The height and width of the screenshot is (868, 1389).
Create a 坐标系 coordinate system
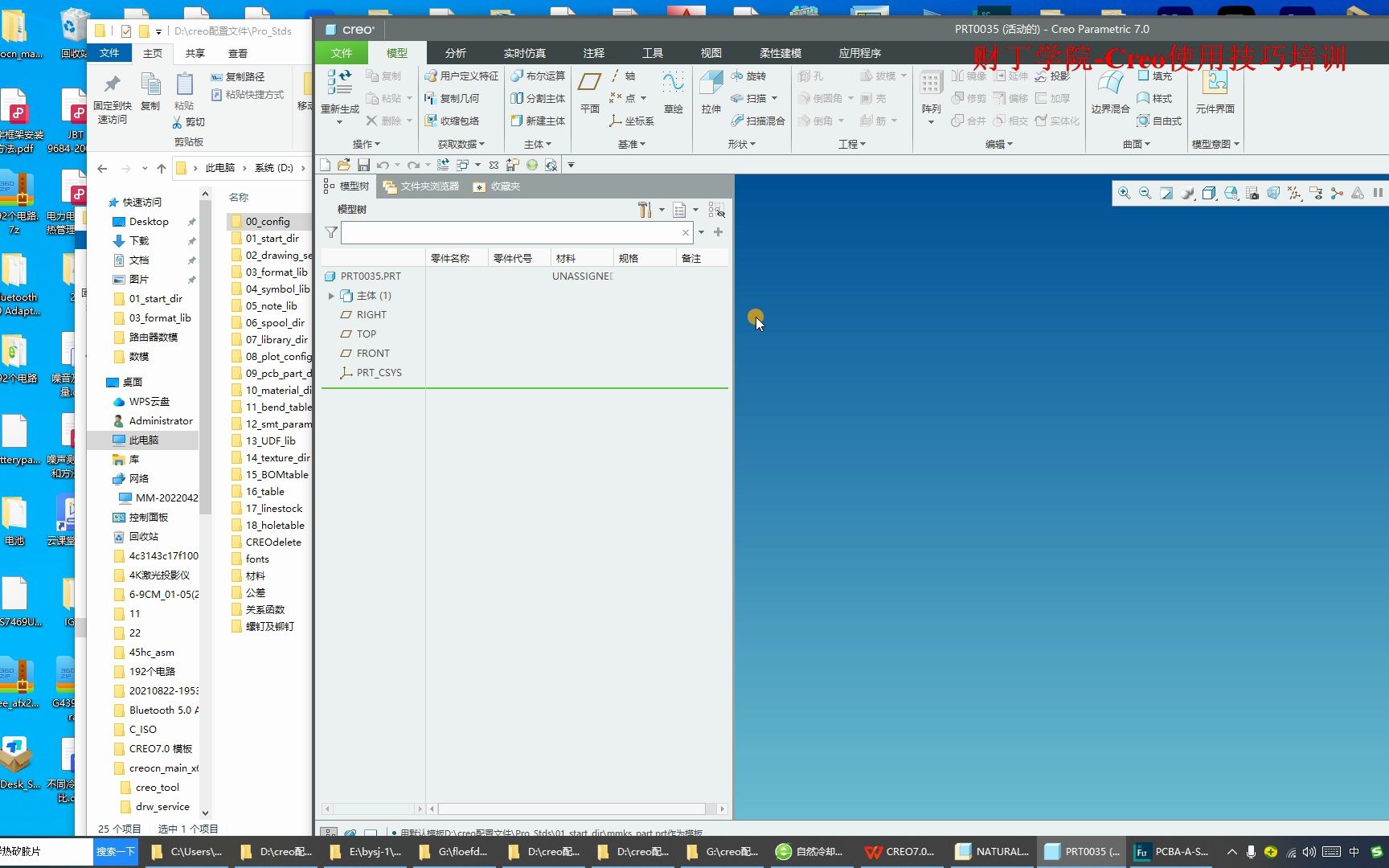(x=632, y=121)
